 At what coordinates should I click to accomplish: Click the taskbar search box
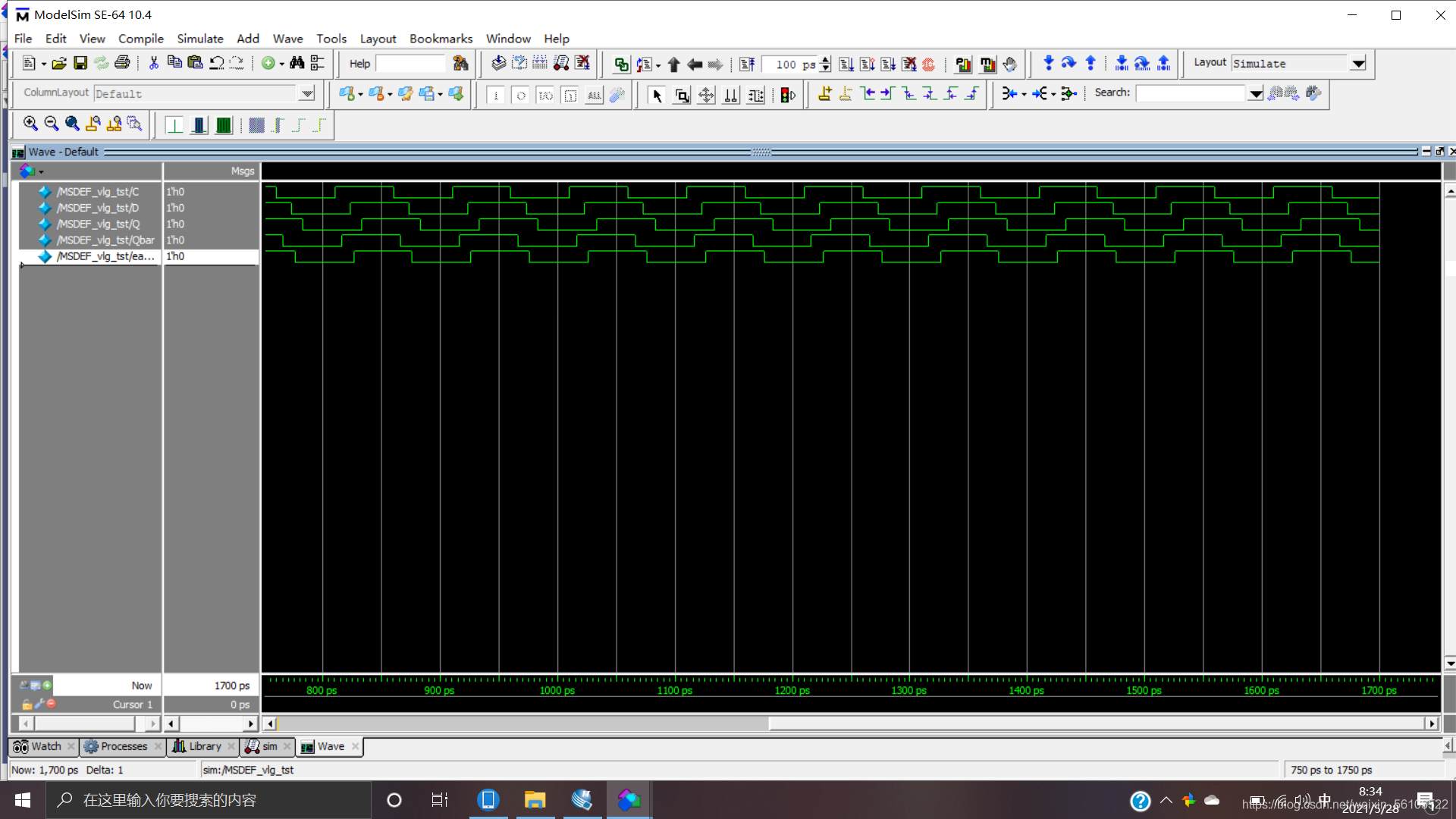tap(209, 800)
